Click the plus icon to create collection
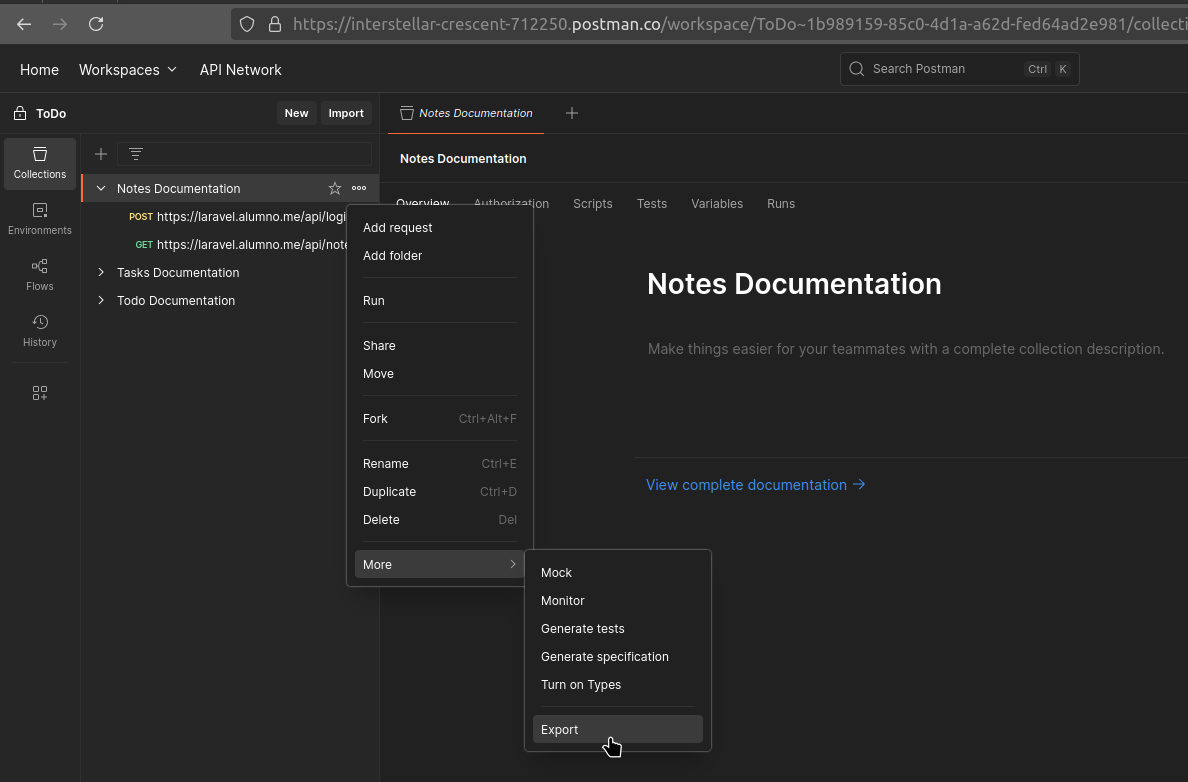This screenshot has height=782, width=1188. pos(101,154)
